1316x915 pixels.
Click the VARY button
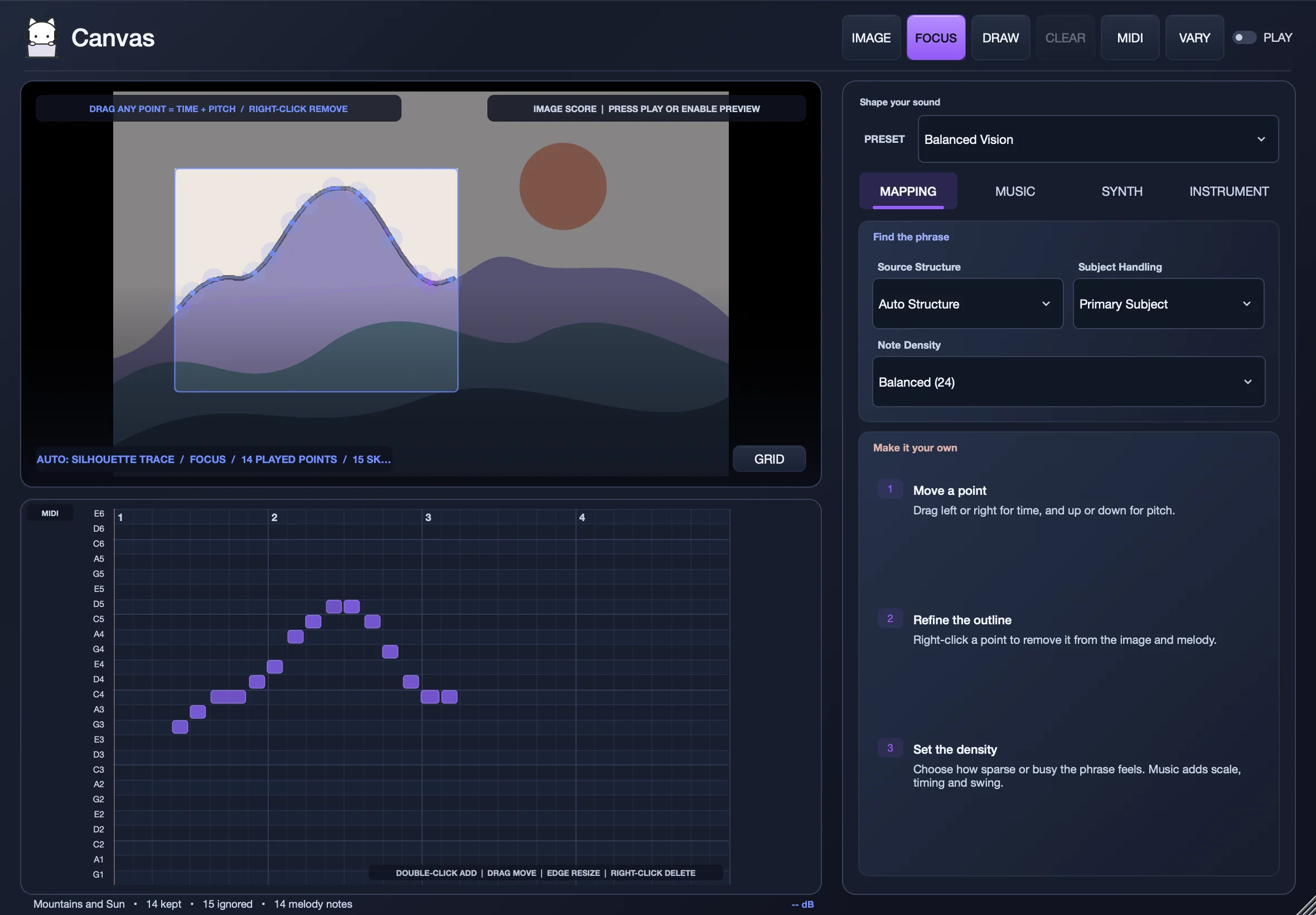[x=1194, y=38]
